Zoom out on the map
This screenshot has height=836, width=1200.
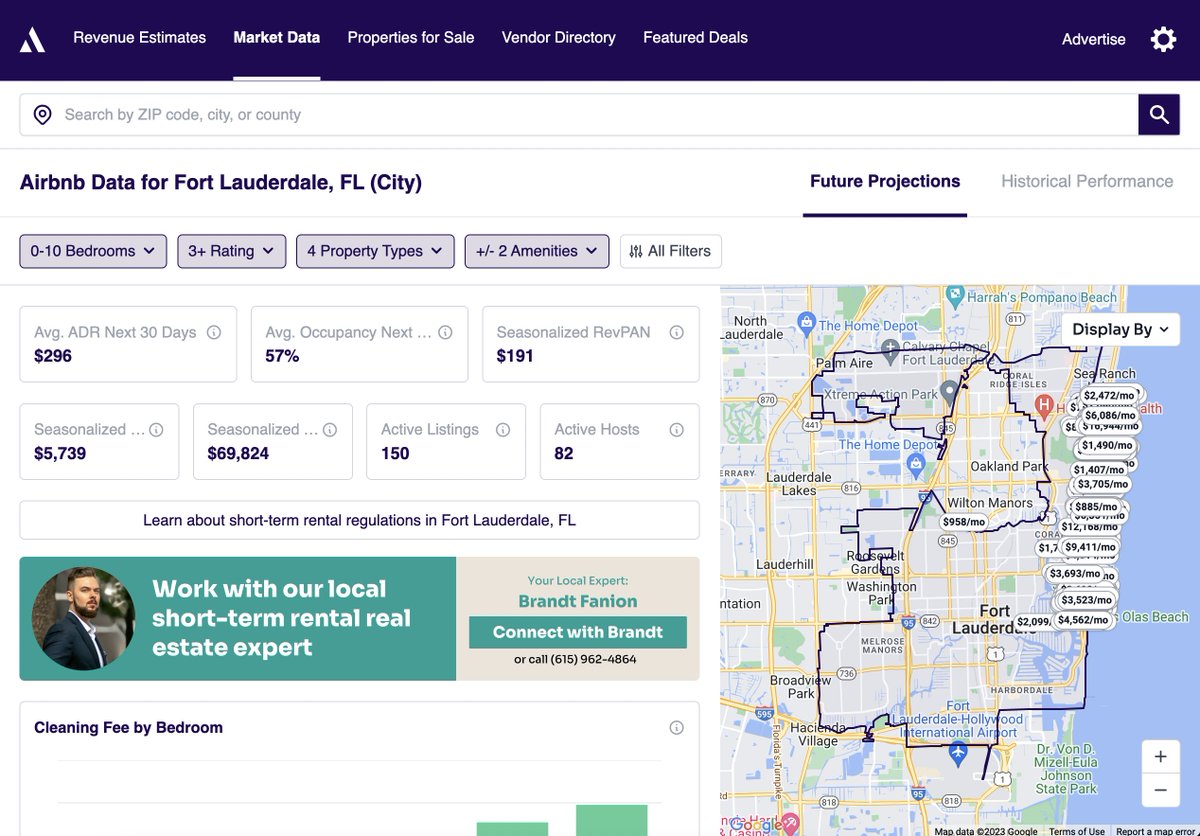1160,789
